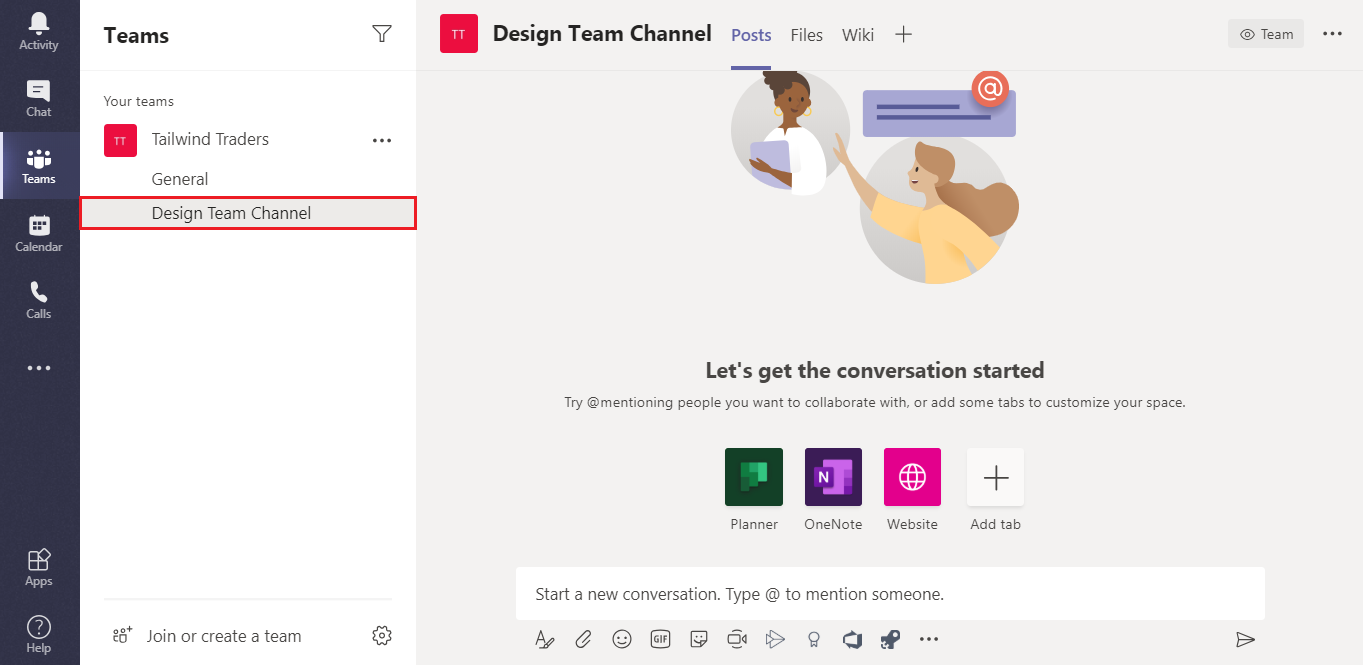Open the sticker picker
The image size is (1363, 665).
pos(699,639)
